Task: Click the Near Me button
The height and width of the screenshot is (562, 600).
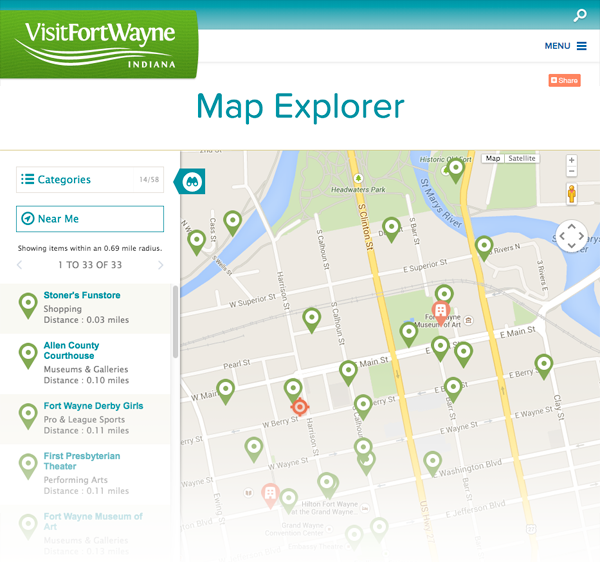Action: click(x=90, y=219)
